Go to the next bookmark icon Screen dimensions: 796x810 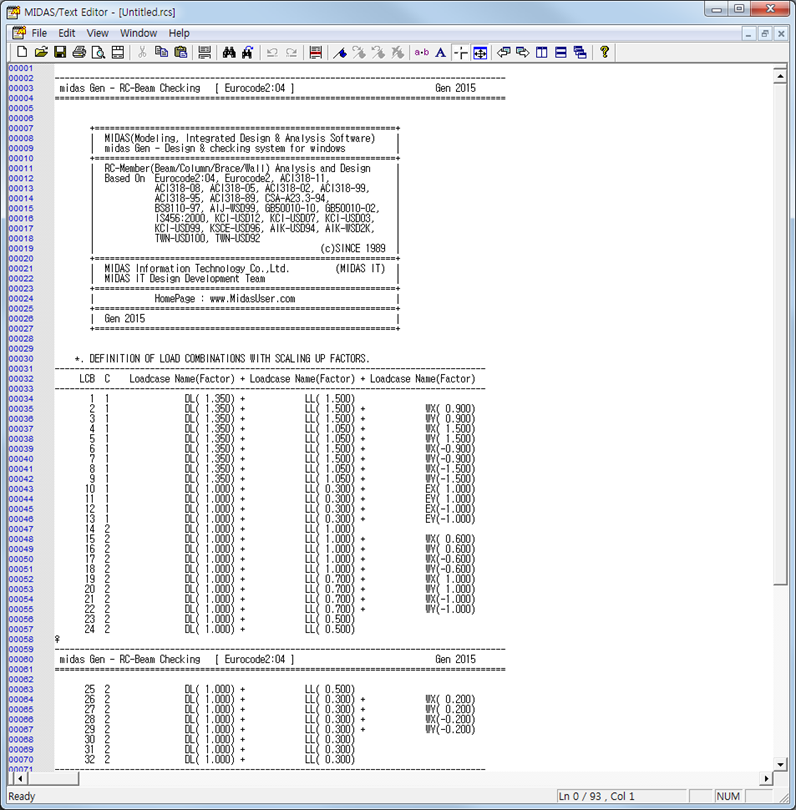(x=359, y=52)
